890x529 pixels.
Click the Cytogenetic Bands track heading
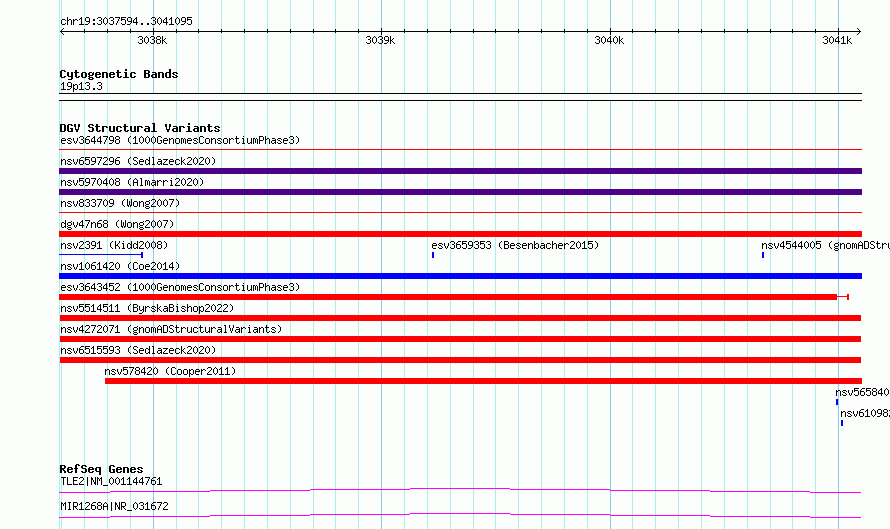pos(119,74)
